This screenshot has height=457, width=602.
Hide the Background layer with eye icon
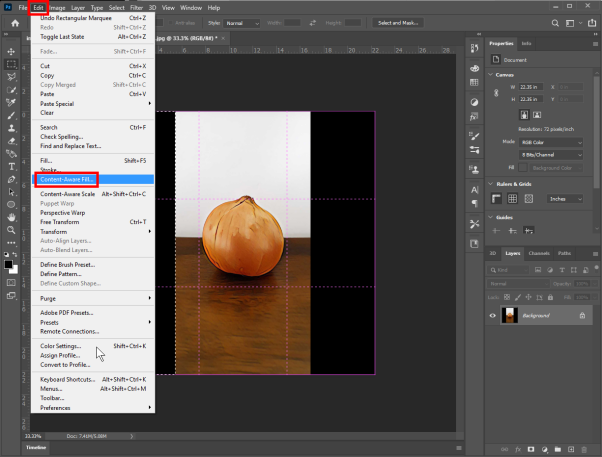[x=493, y=316]
